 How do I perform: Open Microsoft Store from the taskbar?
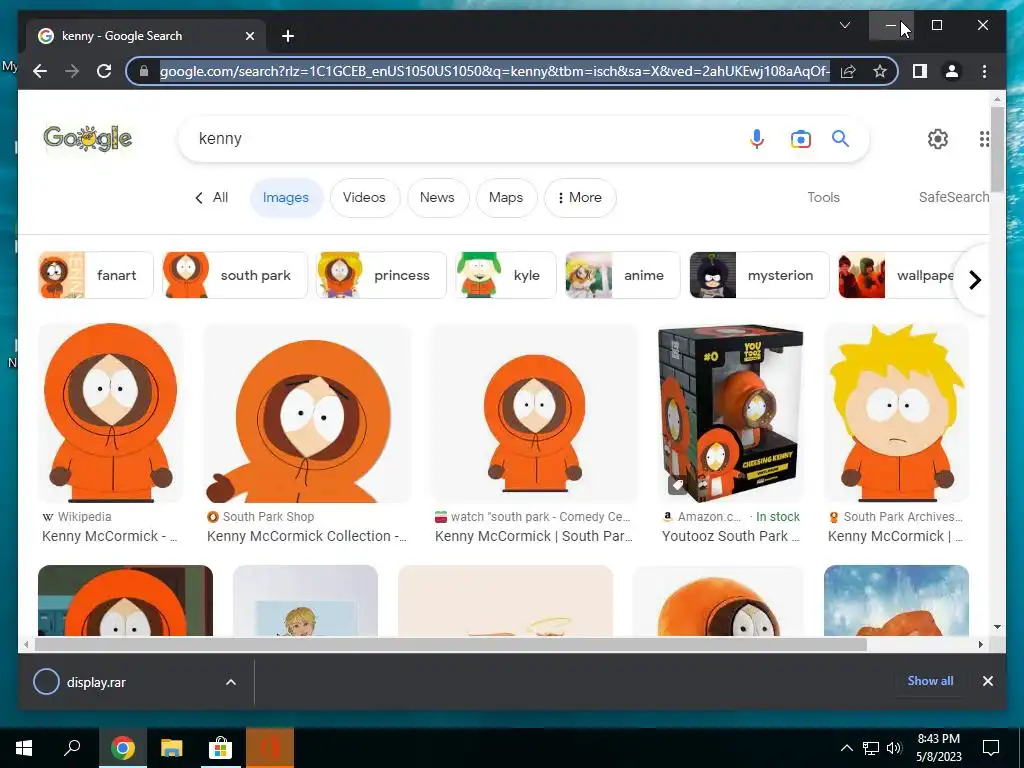click(x=220, y=748)
